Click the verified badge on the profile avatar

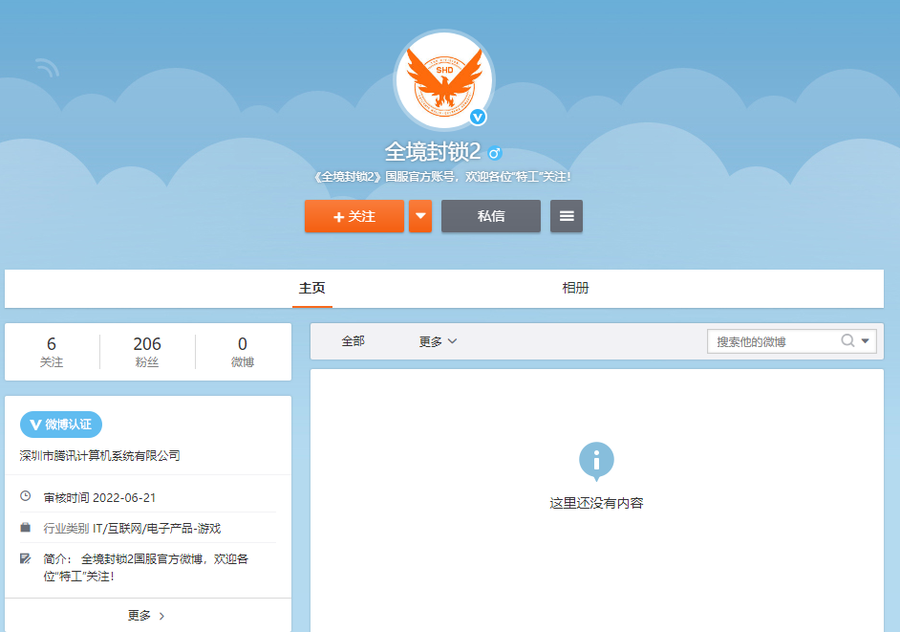477,117
